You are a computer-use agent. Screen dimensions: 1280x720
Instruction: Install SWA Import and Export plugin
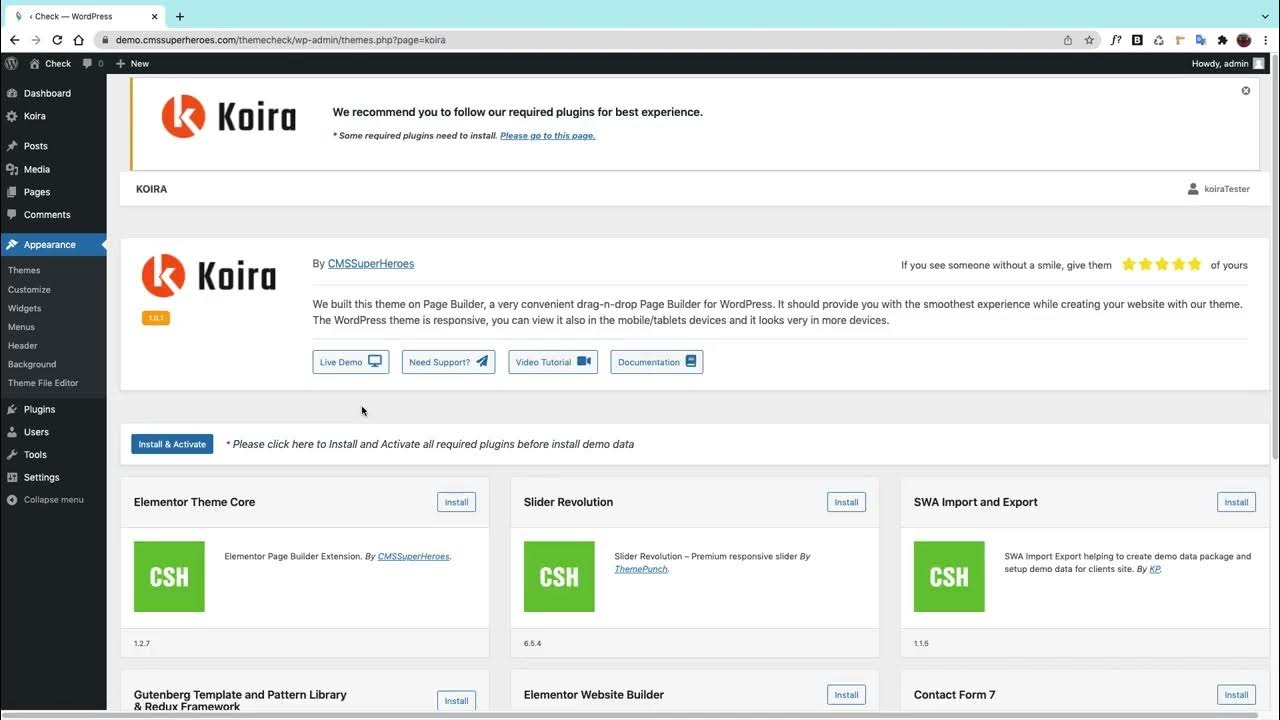[1236, 502]
